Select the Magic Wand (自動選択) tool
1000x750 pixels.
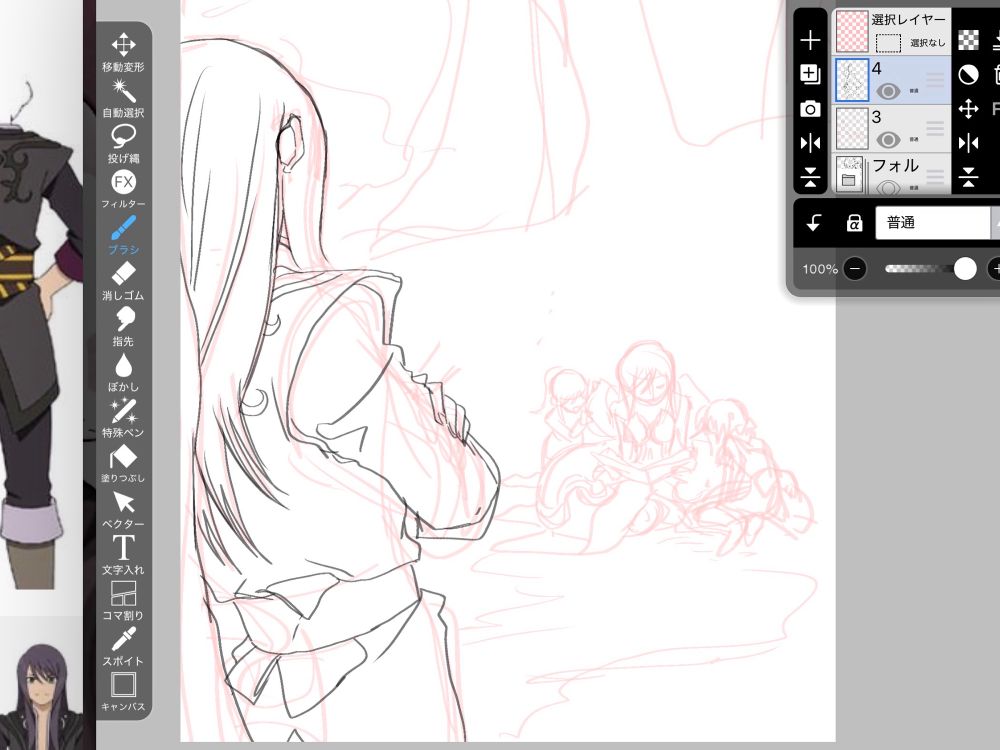123,98
